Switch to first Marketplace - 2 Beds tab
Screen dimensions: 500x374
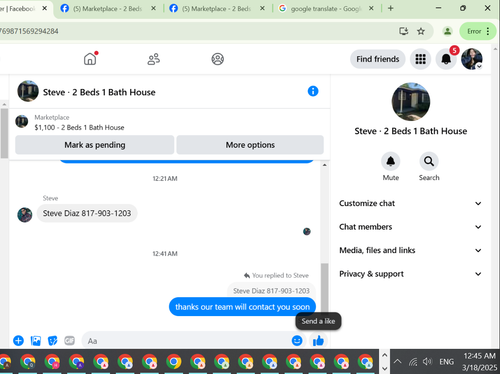pyautogui.click(x=108, y=9)
